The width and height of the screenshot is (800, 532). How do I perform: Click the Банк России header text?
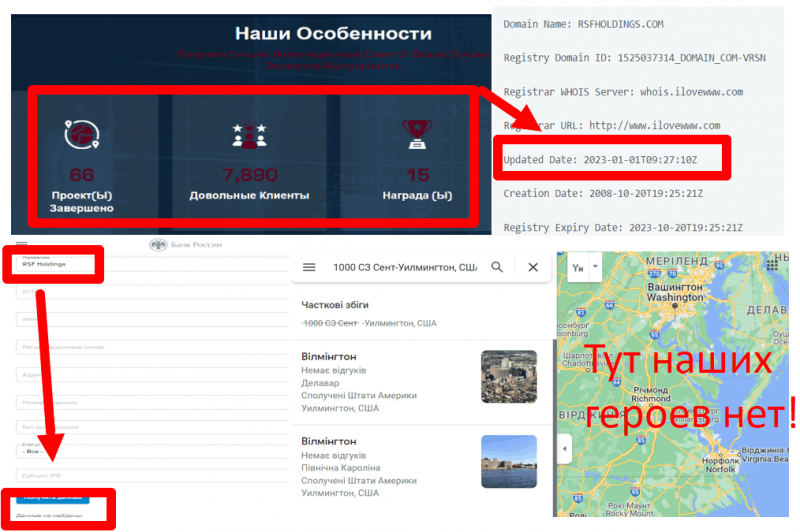[x=196, y=245]
